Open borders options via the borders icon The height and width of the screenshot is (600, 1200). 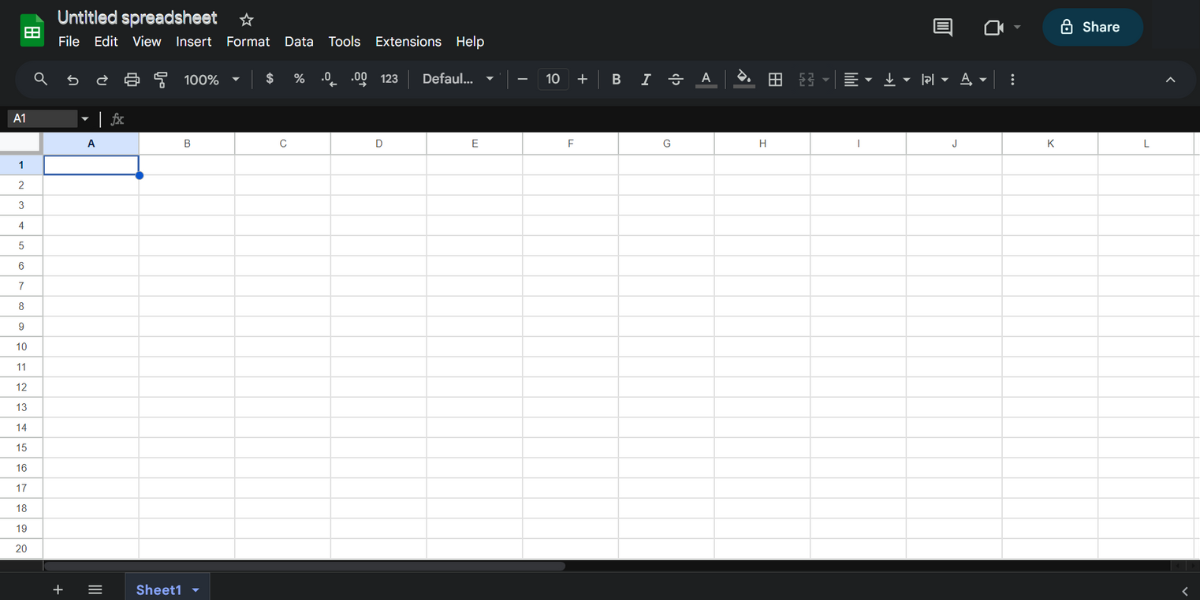click(775, 79)
